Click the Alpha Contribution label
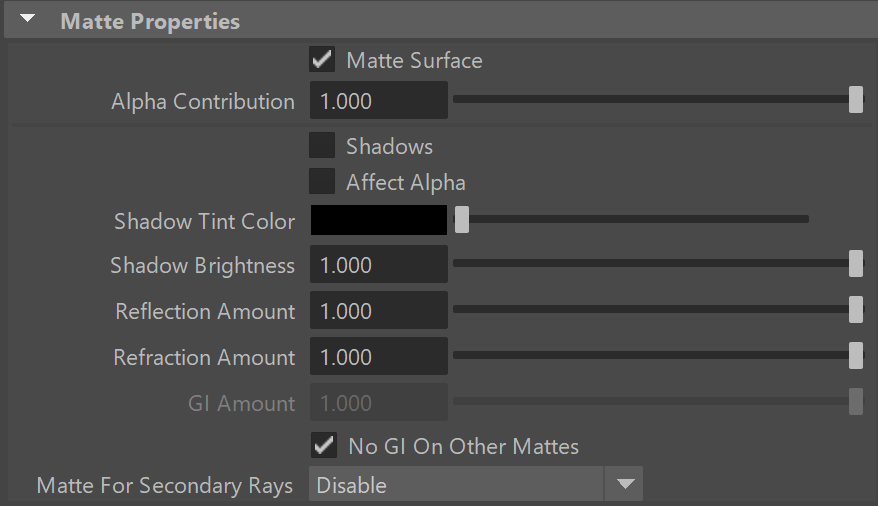Screen dimensions: 878x506 click(203, 102)
